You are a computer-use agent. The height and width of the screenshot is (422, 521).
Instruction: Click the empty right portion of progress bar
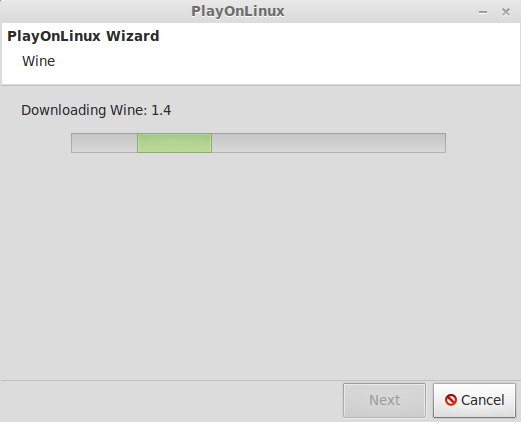329,143
